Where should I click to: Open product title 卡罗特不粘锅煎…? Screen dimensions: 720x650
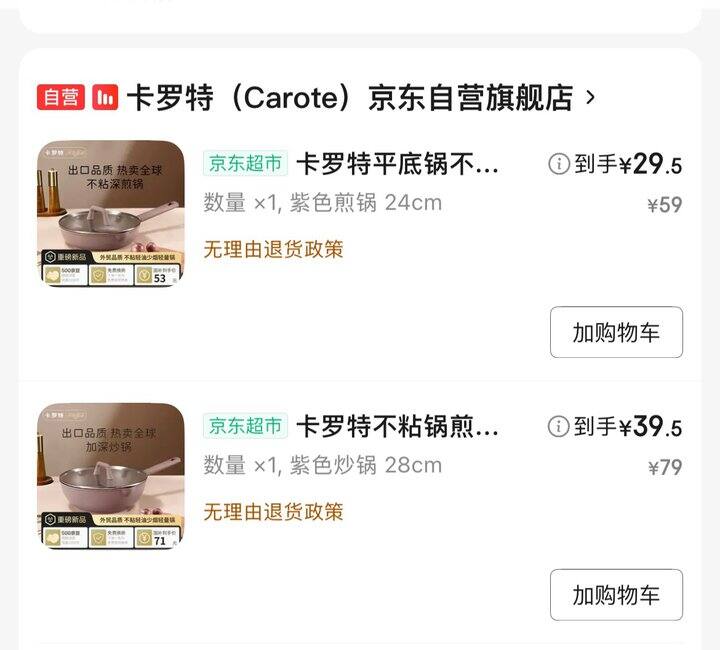click(397, 426)
